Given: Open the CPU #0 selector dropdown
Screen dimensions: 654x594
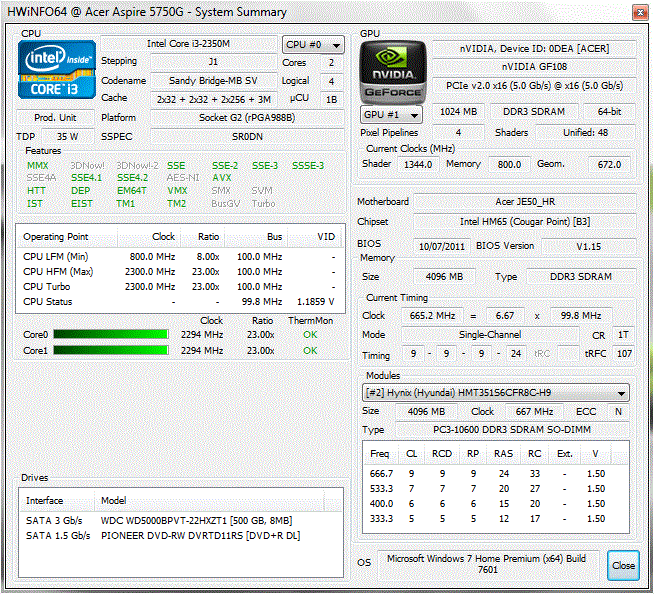Looking at the screenshot, I should coord(313,45).
